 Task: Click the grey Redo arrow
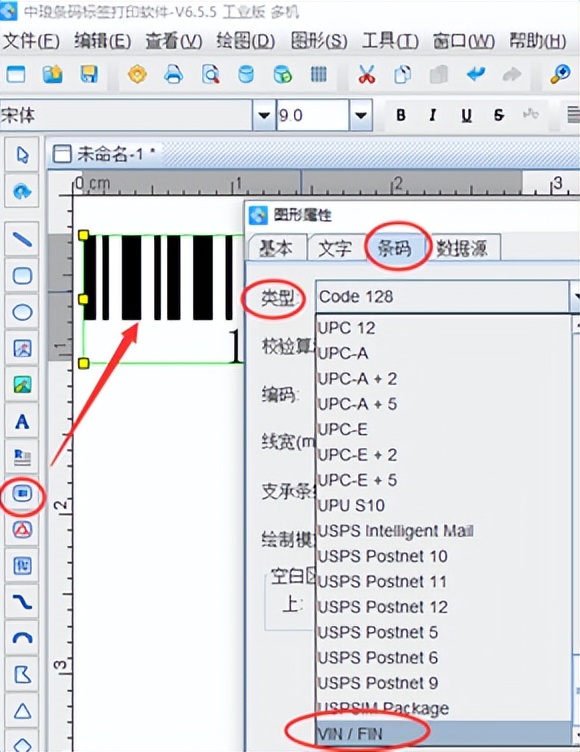[x=511, y=74]
